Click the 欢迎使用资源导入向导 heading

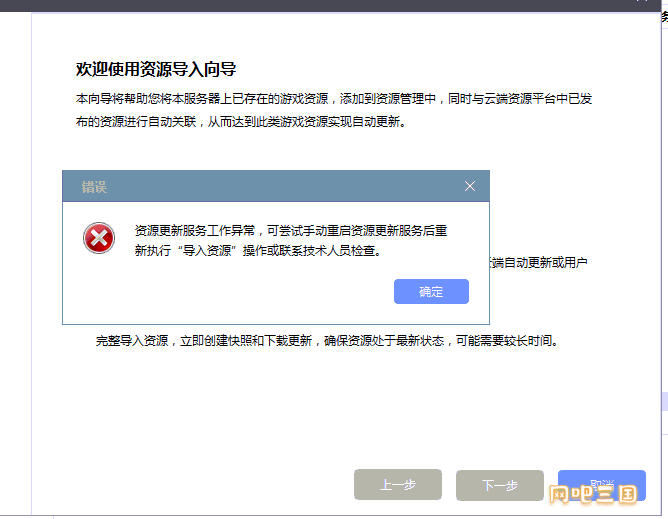point(156,69)
